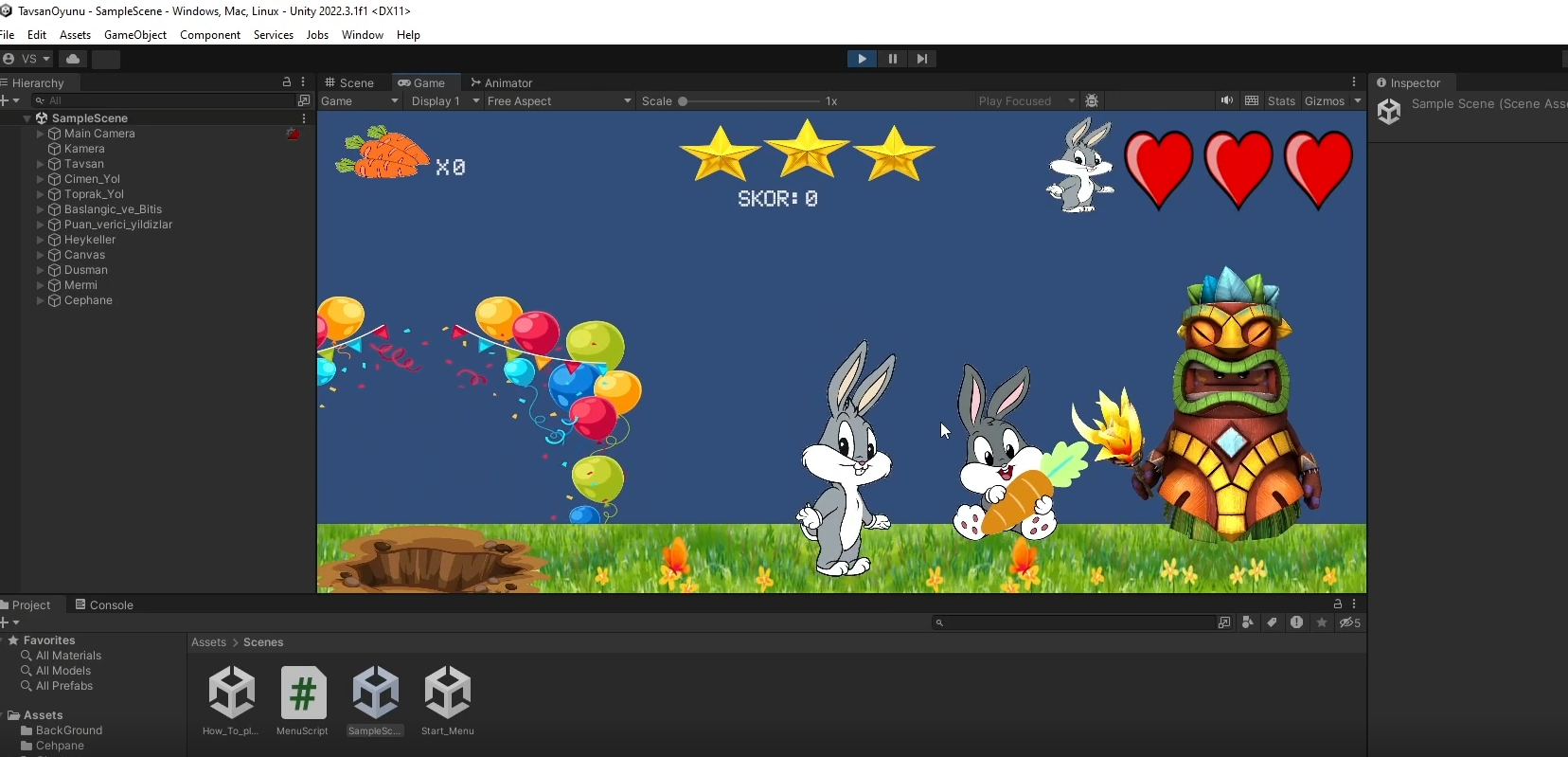Open the Gizmos dropdown arrow
This screenshot has height=757, width=1568.
click(x=1358, y=101)
